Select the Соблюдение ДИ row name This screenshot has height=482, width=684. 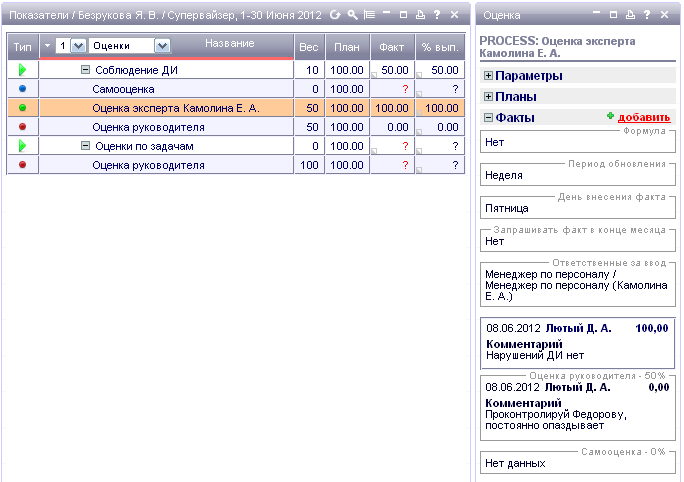pyautogui.click(x=136, y=70)
